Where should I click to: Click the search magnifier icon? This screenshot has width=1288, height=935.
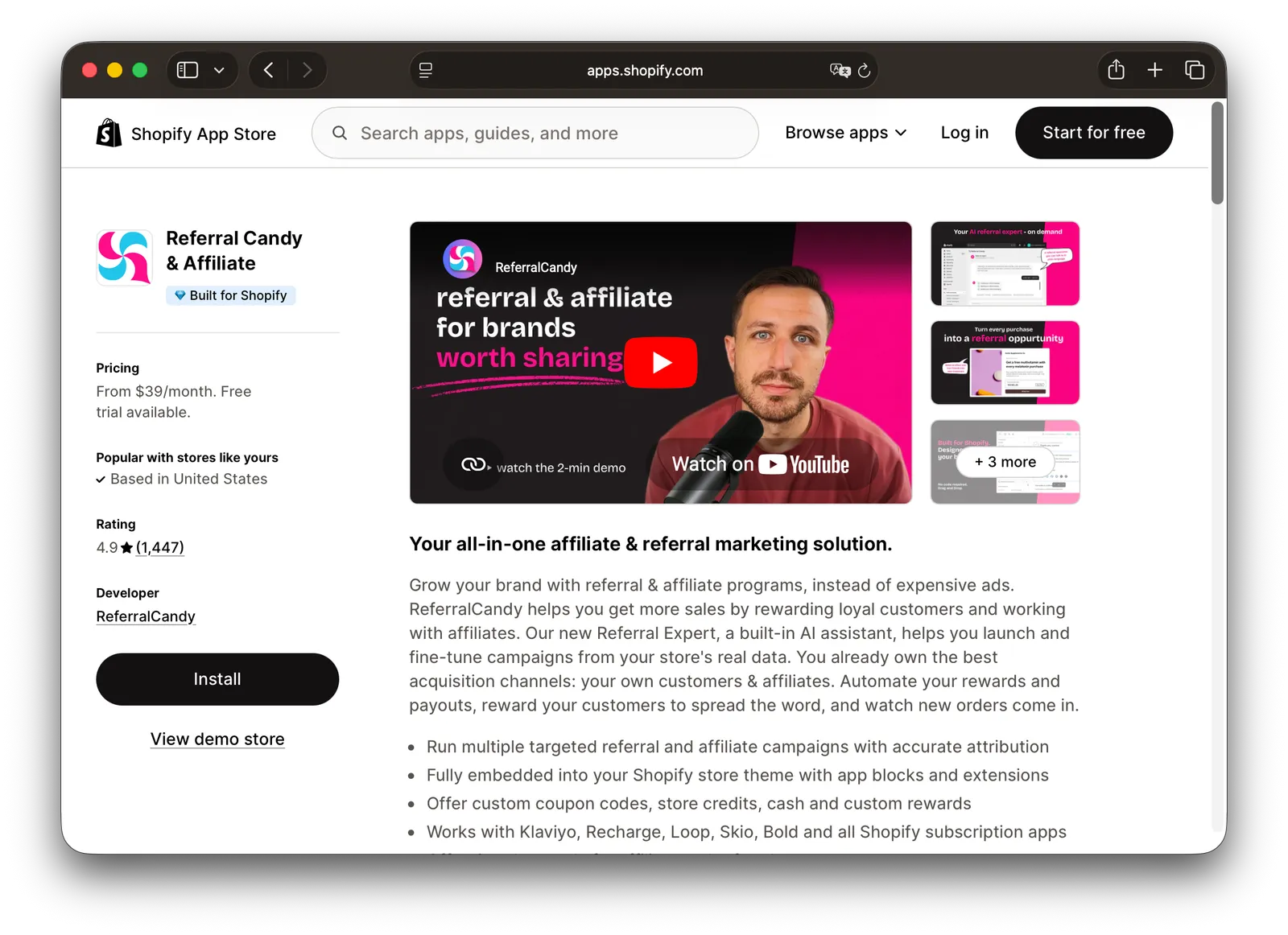[x=340, y=133]
